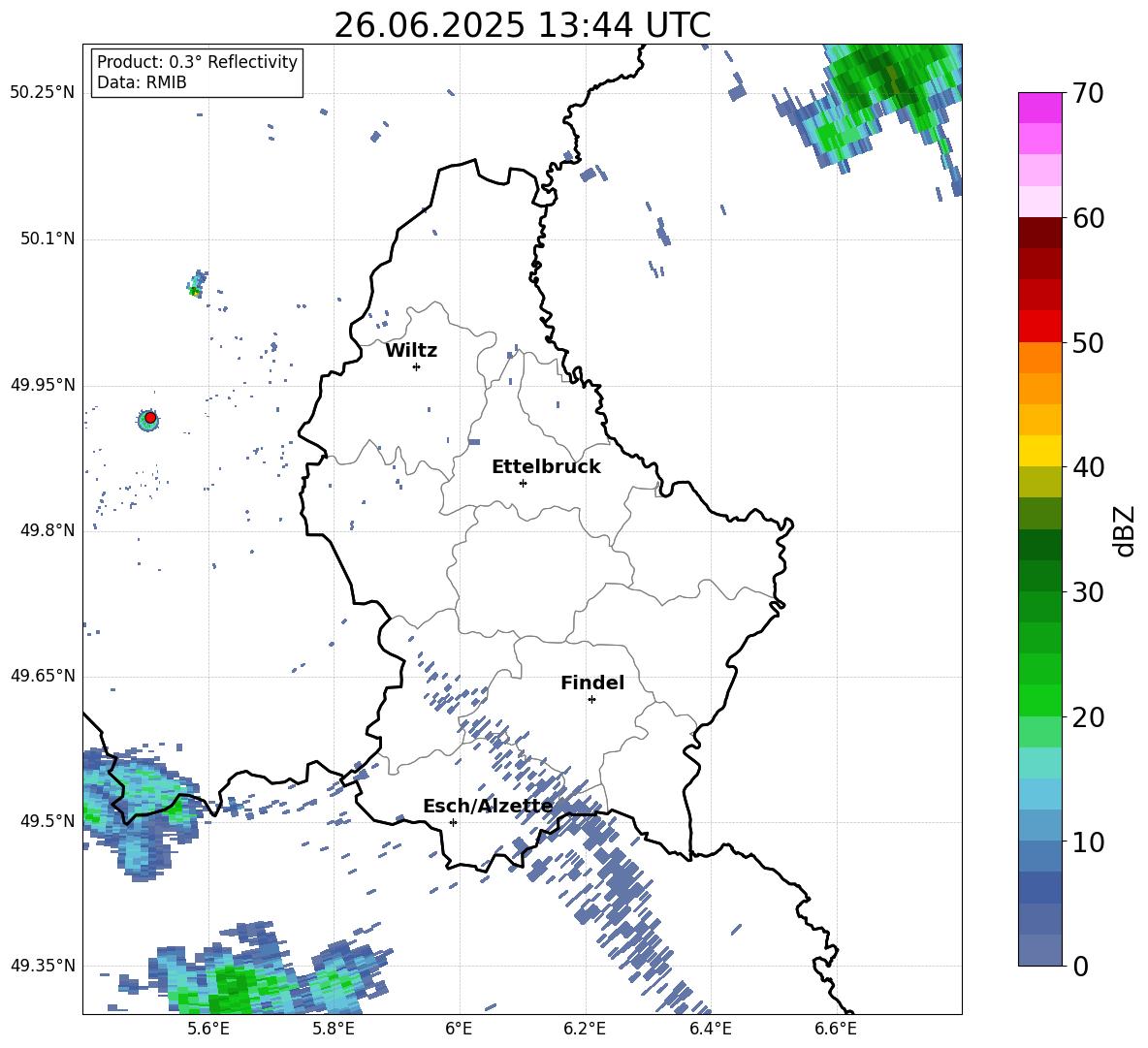Click the colorbar tick value 0
This screenshot has width=1148, height=1048.
click(x=1080, y=966)
